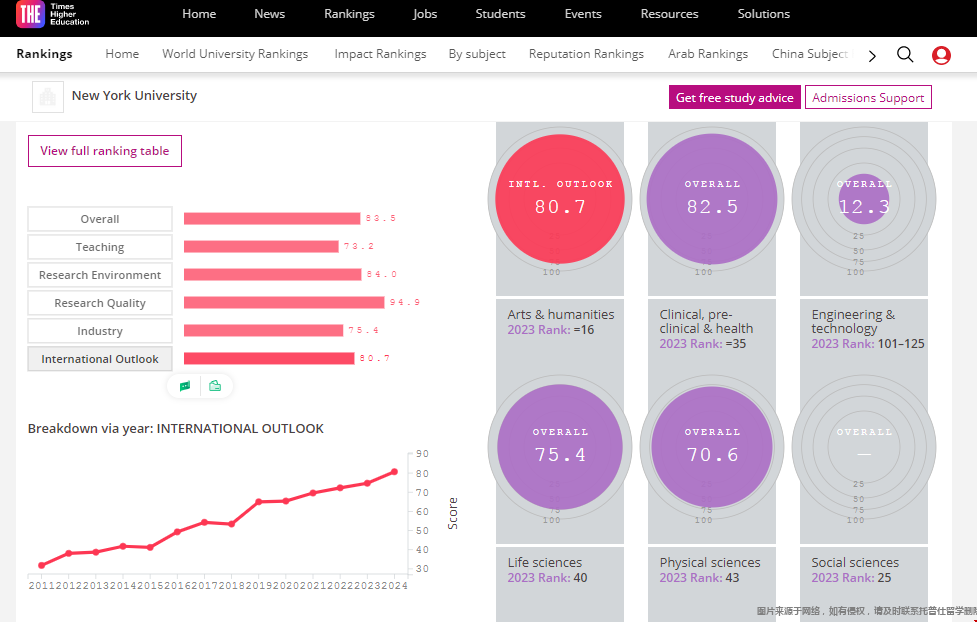977x622 pixels.
Task: Open the Students menu
Action: [x=500, y=14]
